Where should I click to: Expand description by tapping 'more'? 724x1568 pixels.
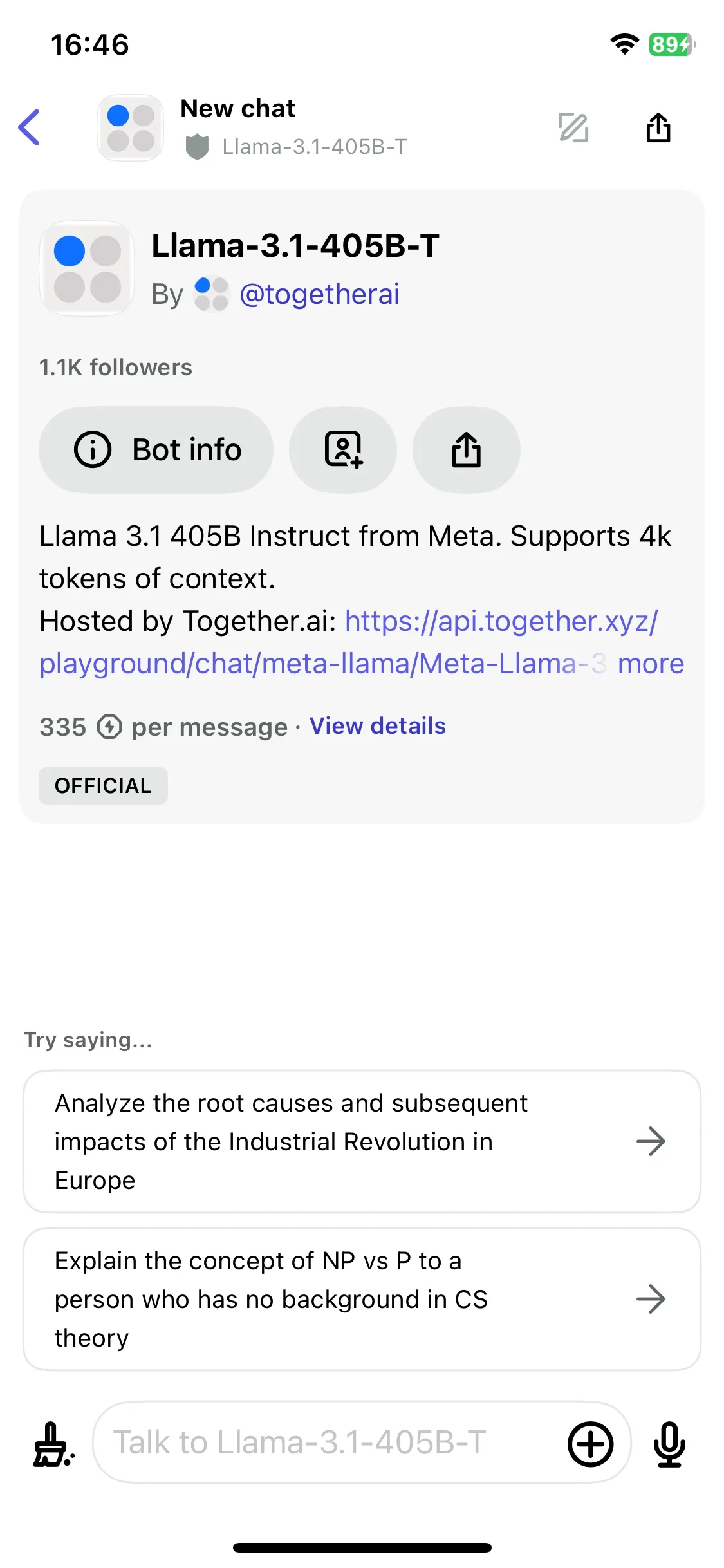[x=651, y=664]
